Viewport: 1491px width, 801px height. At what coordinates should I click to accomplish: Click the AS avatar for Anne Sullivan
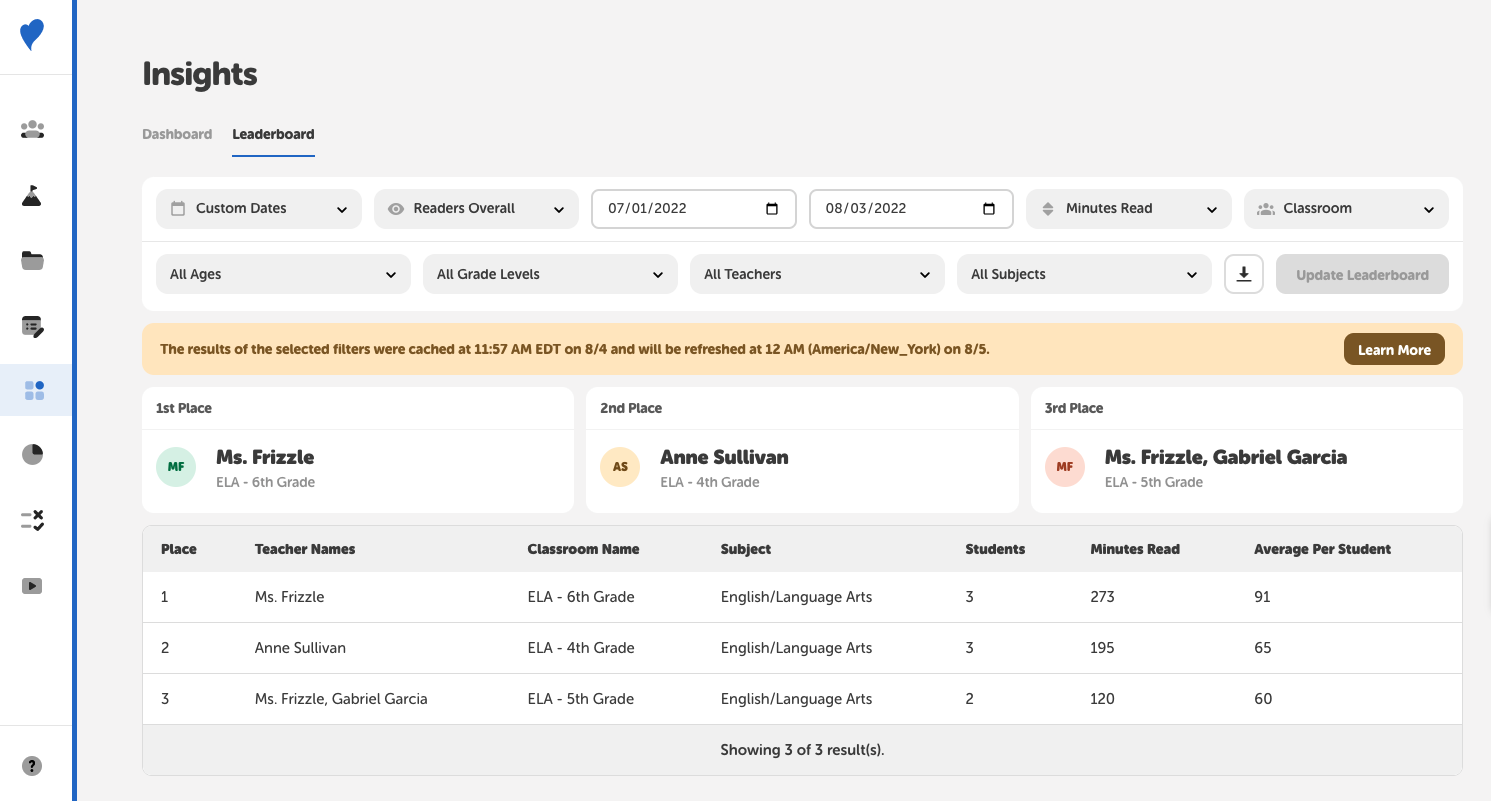tap(620, 467)
